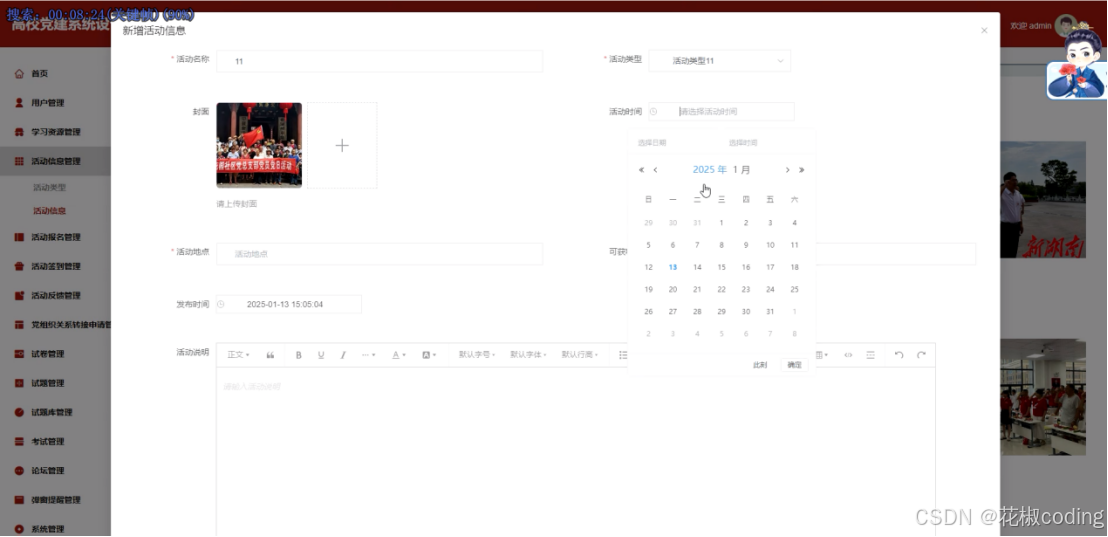Insert a blockquote in the editor
Image resolution: width=1108 pixels, height=537 pixels.
click(270, 355)
